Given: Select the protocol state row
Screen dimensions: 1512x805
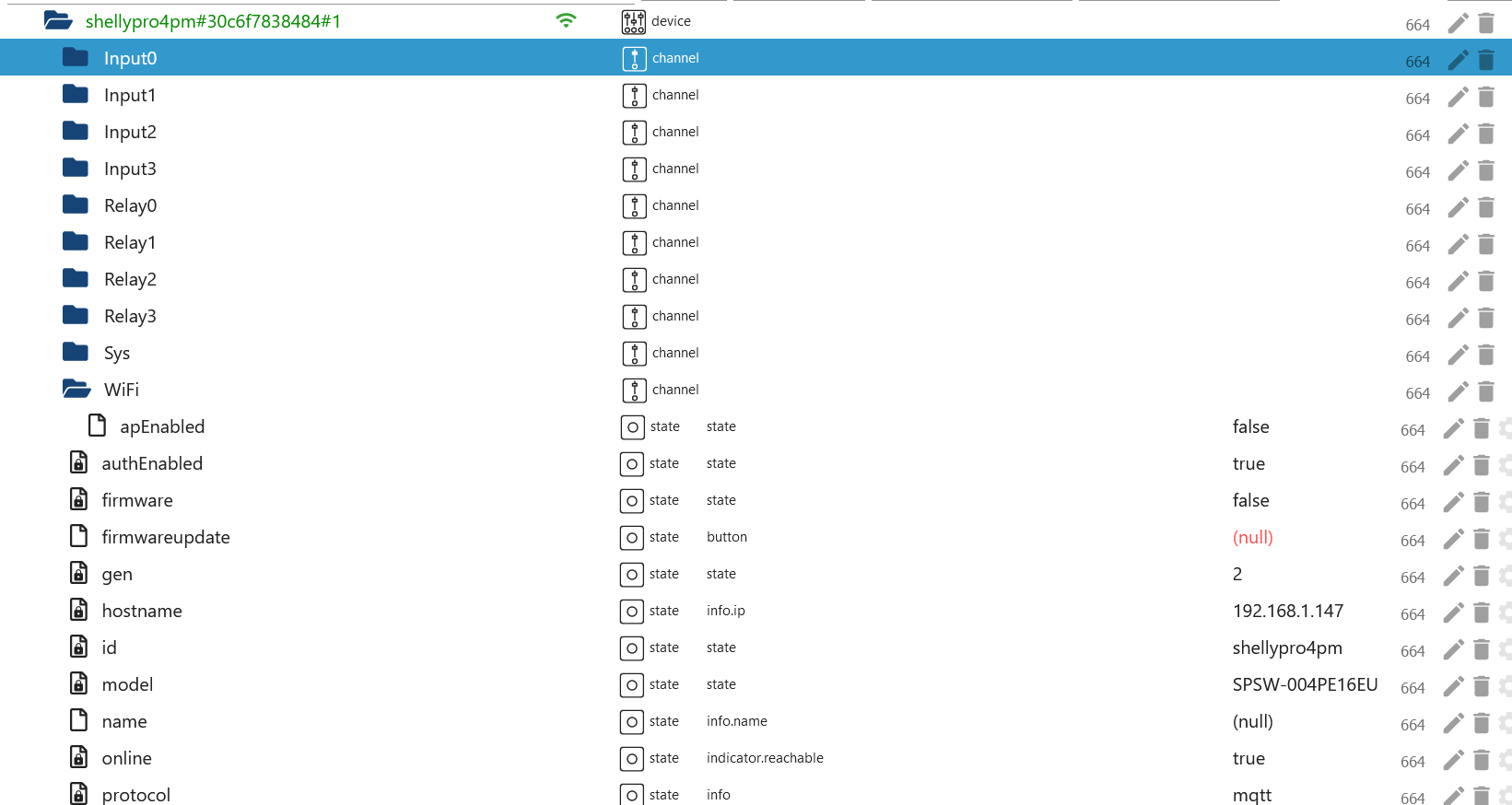Looking at the screenshot, I should pyautogui.click(x=756, y=792).
